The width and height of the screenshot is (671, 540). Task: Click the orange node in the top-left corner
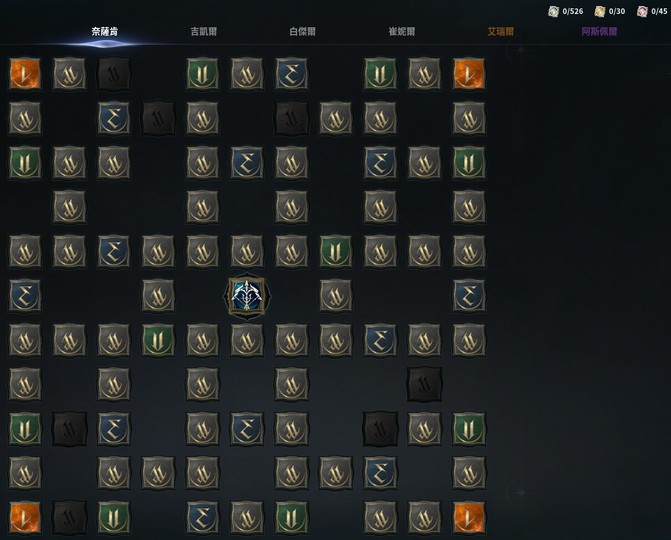25,74
